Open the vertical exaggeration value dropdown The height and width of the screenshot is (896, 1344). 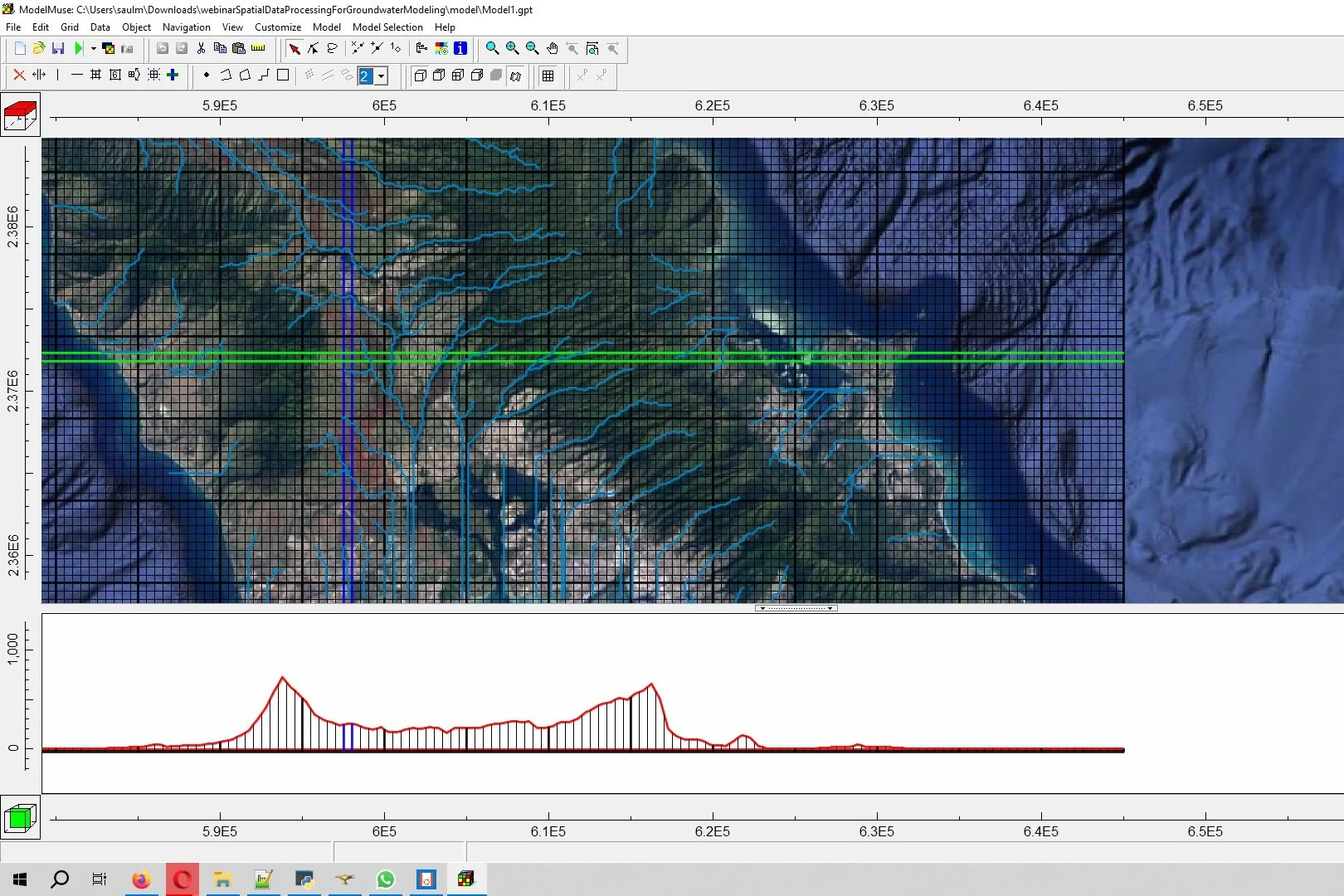(x=382, y=76)
